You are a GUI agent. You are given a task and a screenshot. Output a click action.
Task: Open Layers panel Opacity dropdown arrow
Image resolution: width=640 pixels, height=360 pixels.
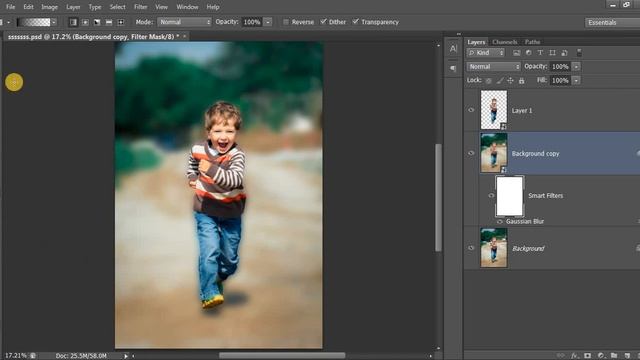tap(576, 67)
